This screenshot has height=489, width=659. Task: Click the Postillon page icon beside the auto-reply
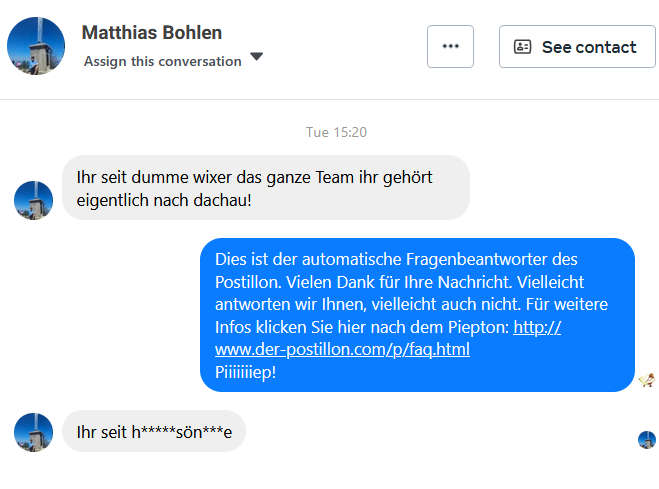(647, 379)
